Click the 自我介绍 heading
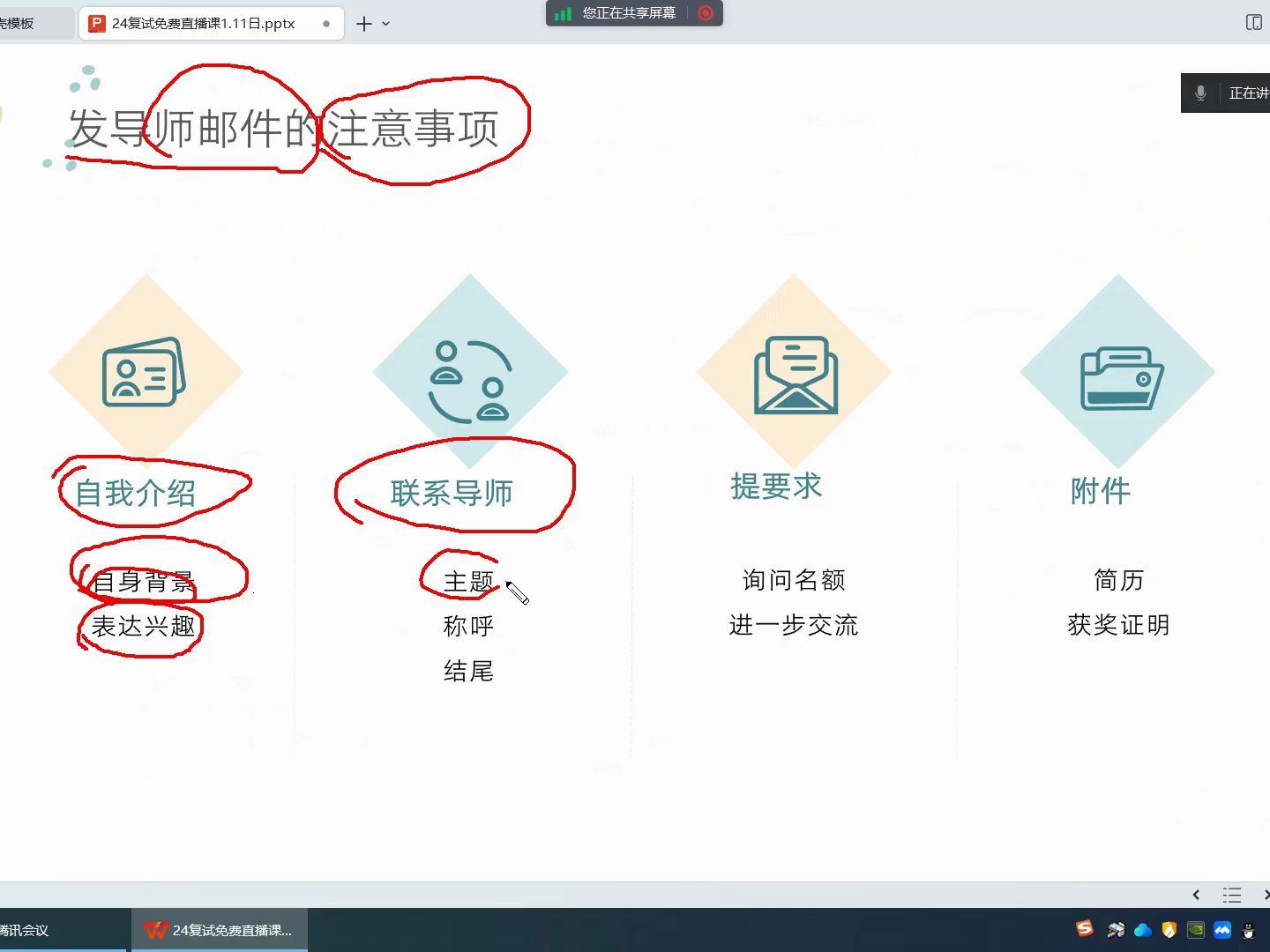 tap(135, 493)
